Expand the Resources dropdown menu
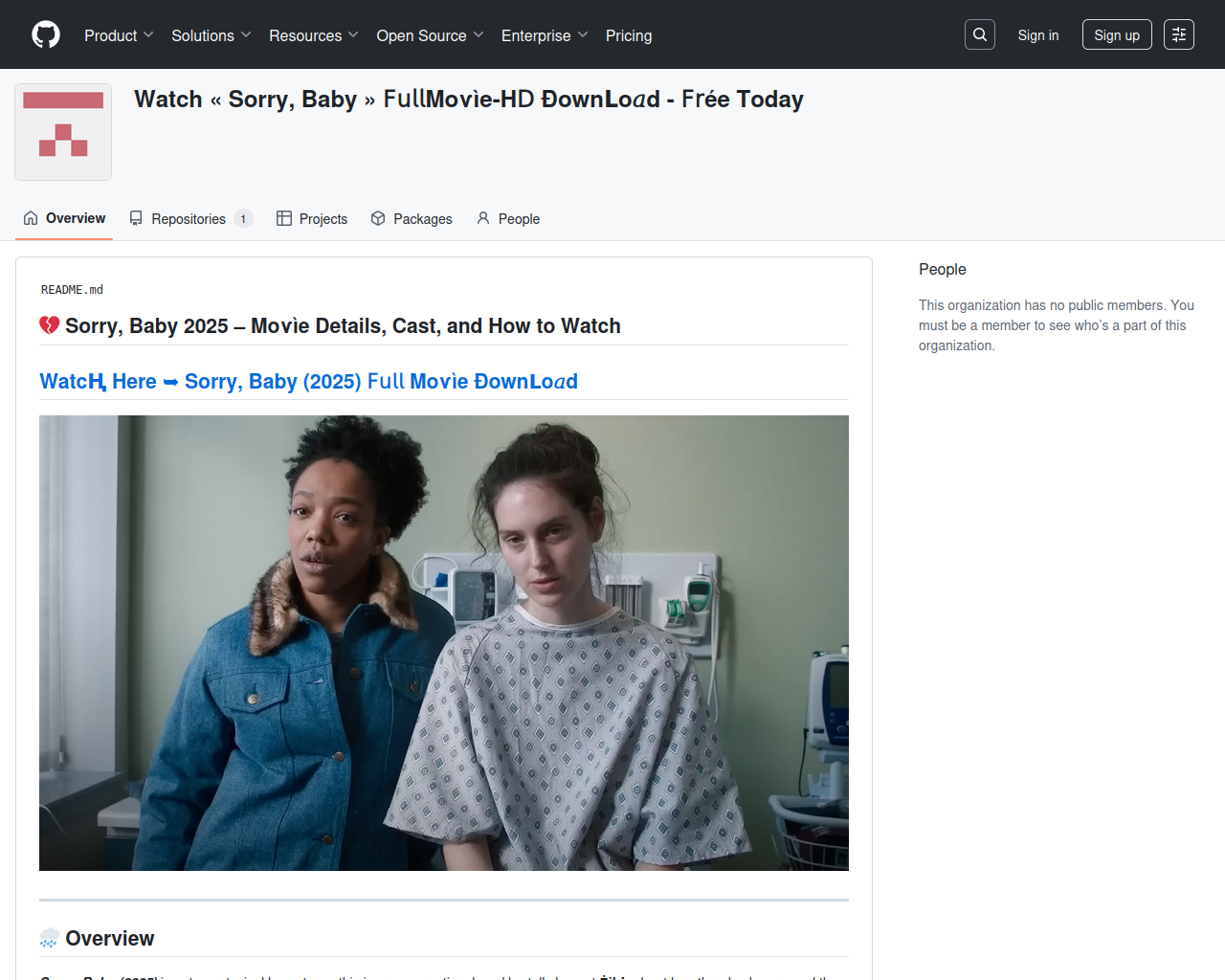Viewport: 1225px width, 980px height. [314, 35]
